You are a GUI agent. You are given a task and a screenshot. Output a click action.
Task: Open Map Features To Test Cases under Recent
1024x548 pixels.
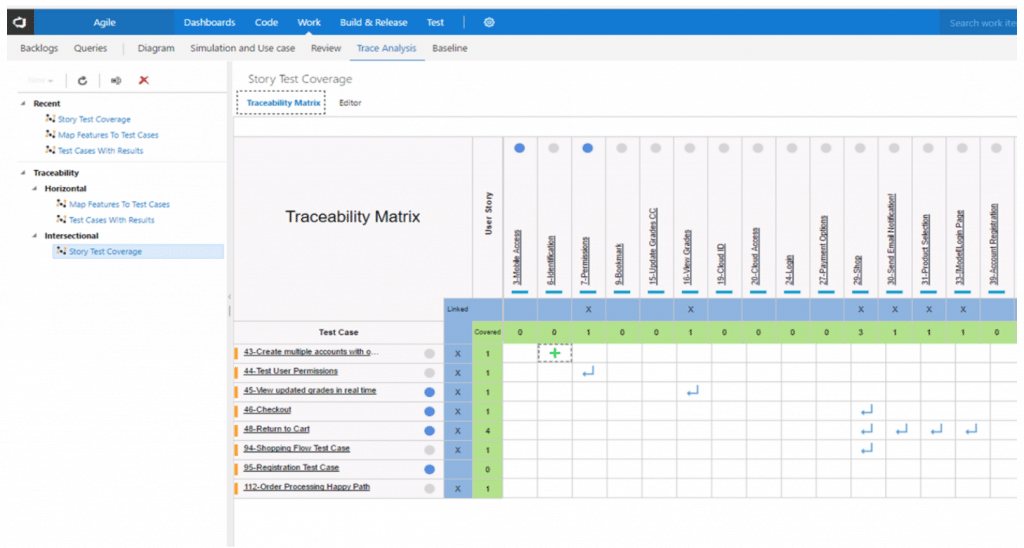pyautogui.click(x=108, y=135)
